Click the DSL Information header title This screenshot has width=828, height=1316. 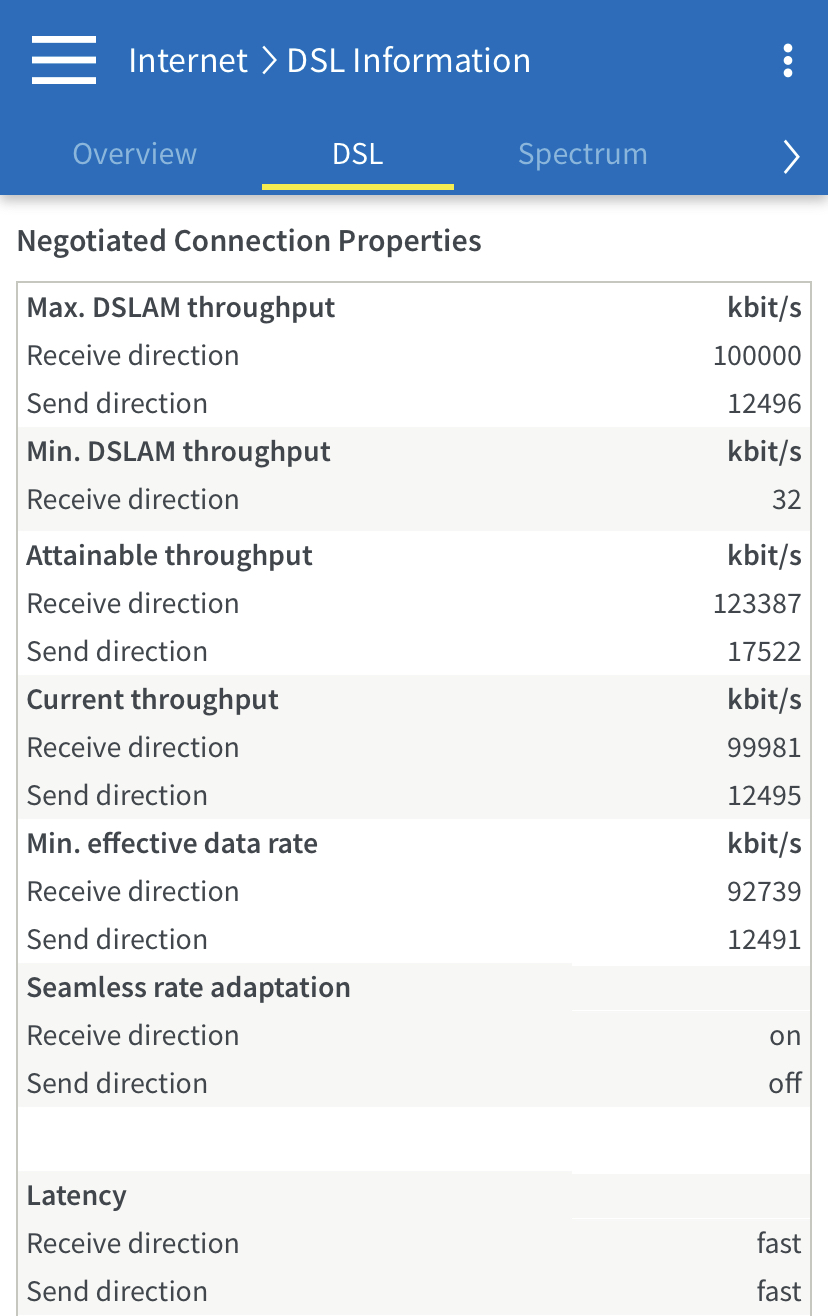tap(409, 60)
